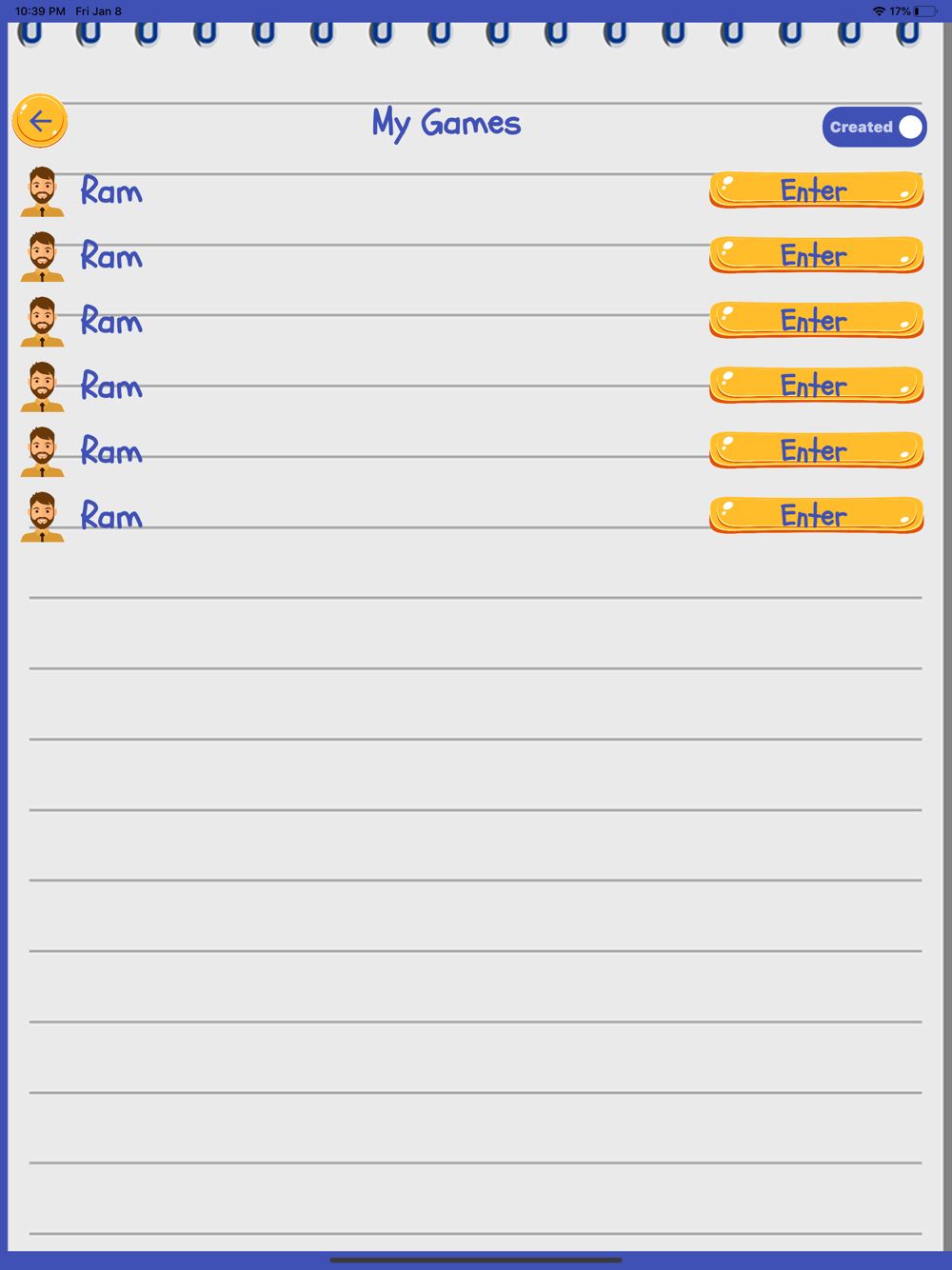
Task: Click Enter button for fourth Ram game
Action: (x=817, y=386)
